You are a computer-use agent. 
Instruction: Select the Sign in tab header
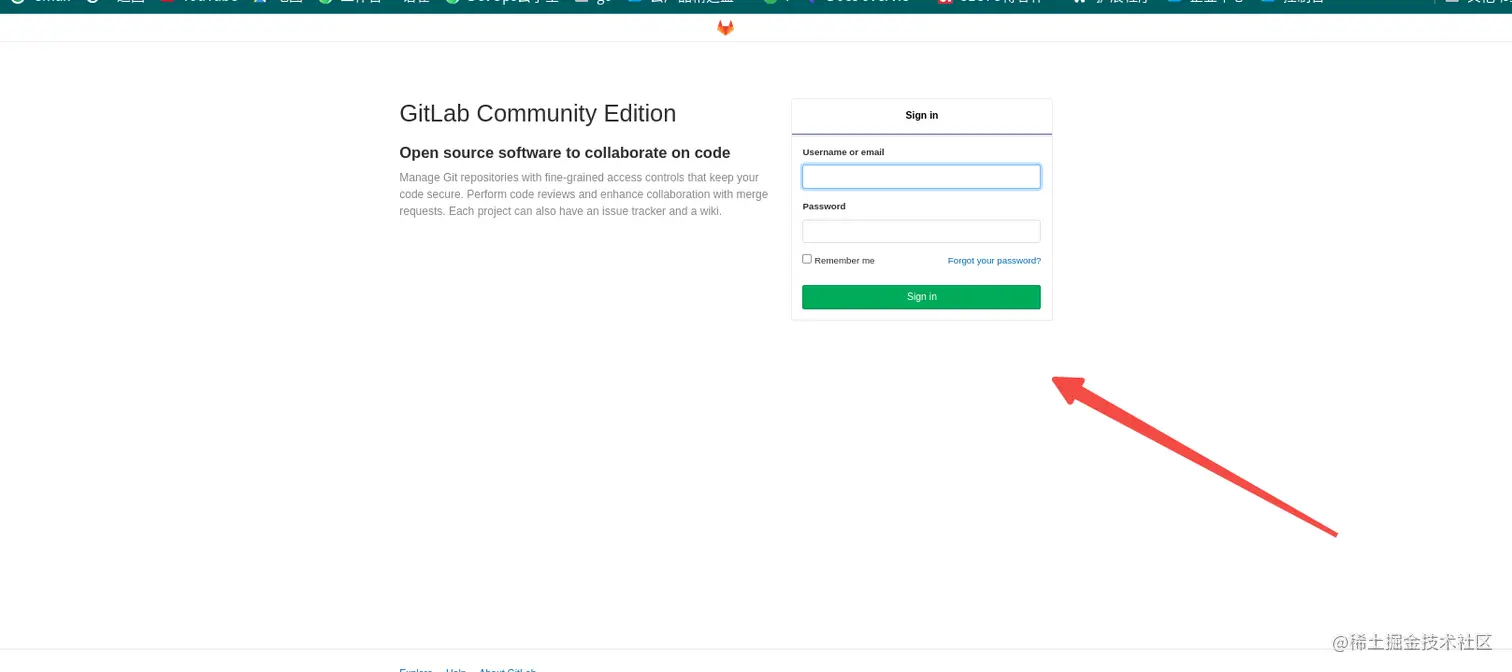coord(921,116)
